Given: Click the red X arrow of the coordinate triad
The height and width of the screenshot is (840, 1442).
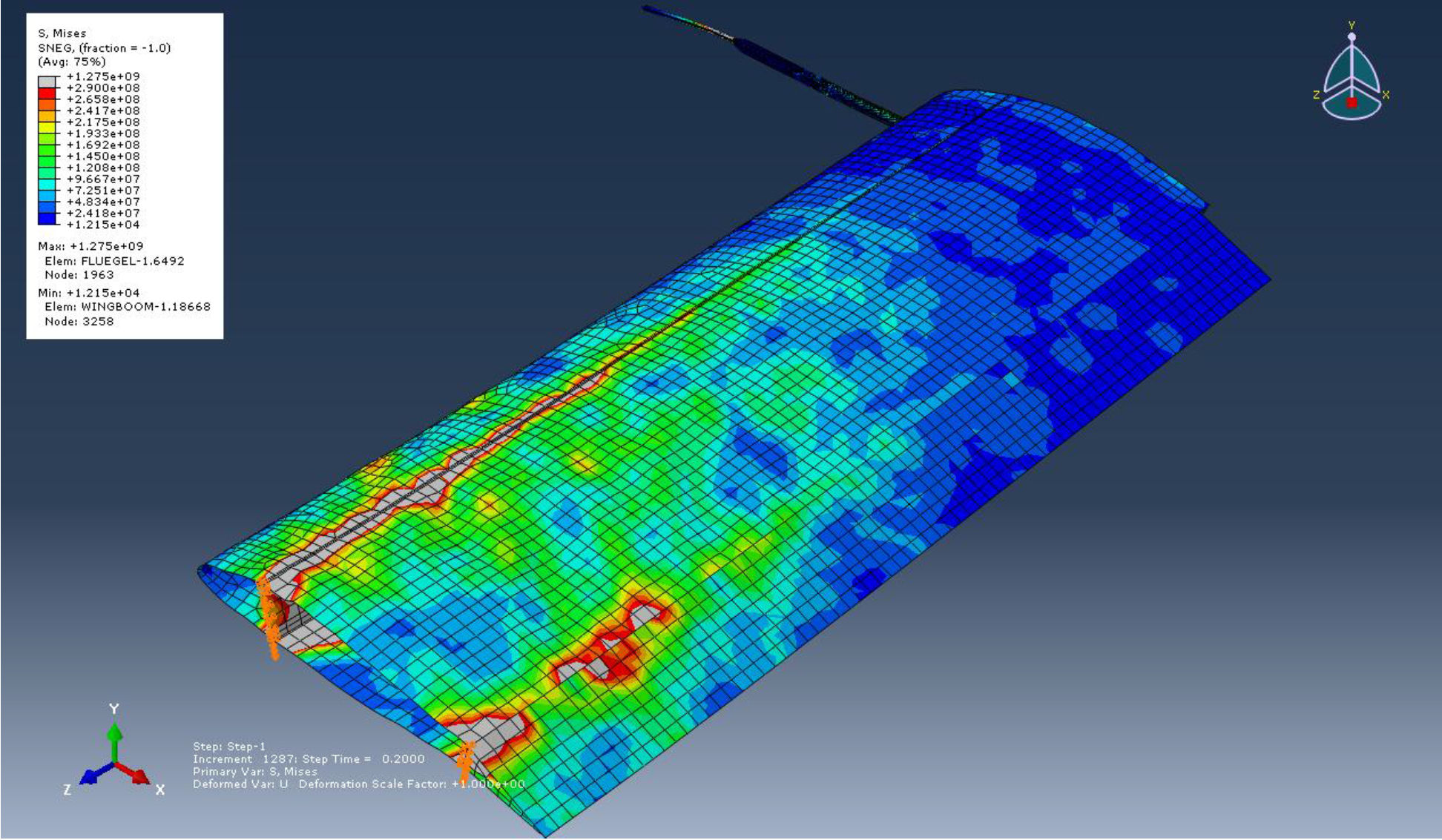Looking at the screenshot, I should (137, 775).
